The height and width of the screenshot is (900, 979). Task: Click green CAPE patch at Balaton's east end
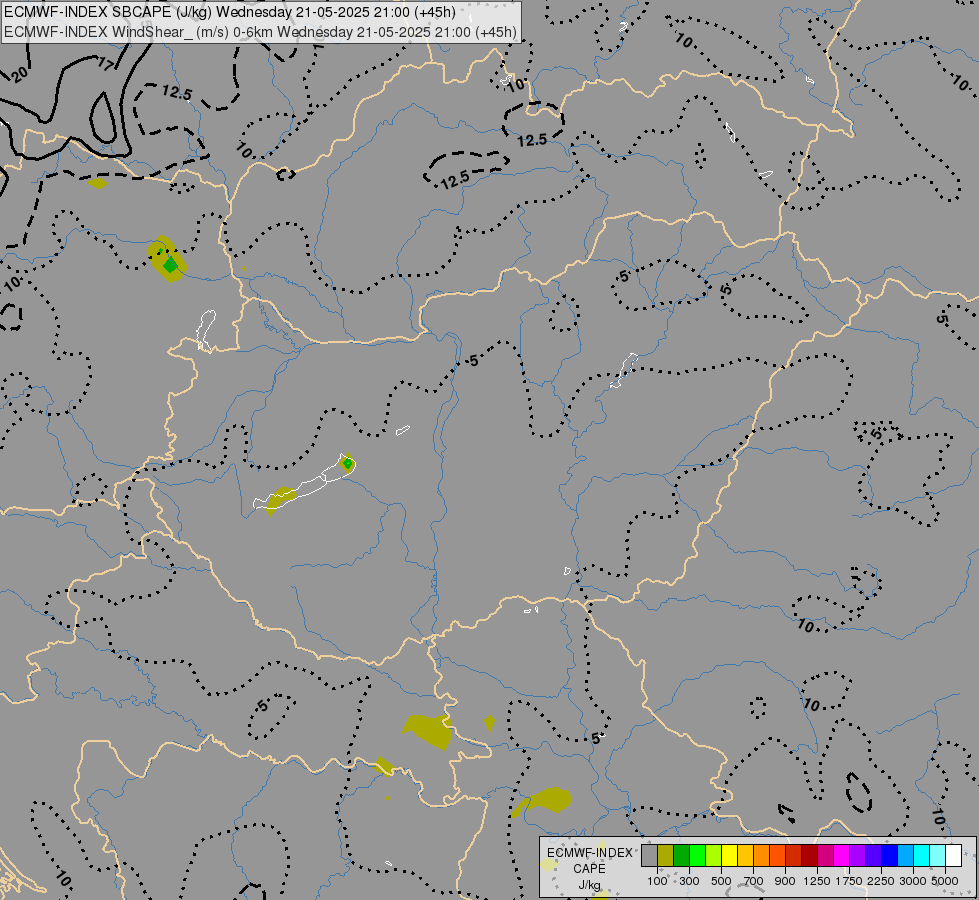click(x=348, y=463)
